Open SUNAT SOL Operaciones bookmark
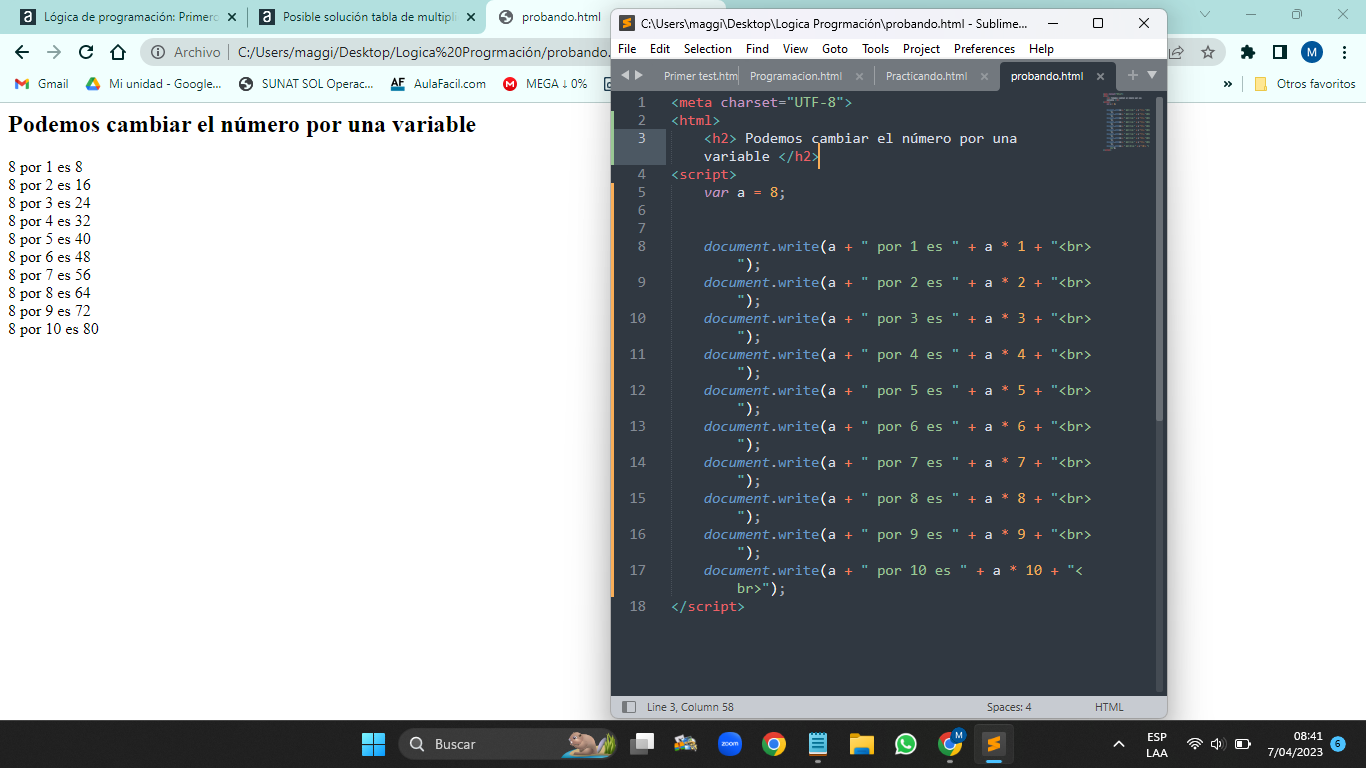This screenshot has height=768, width=1366. (x=305, y=84)
